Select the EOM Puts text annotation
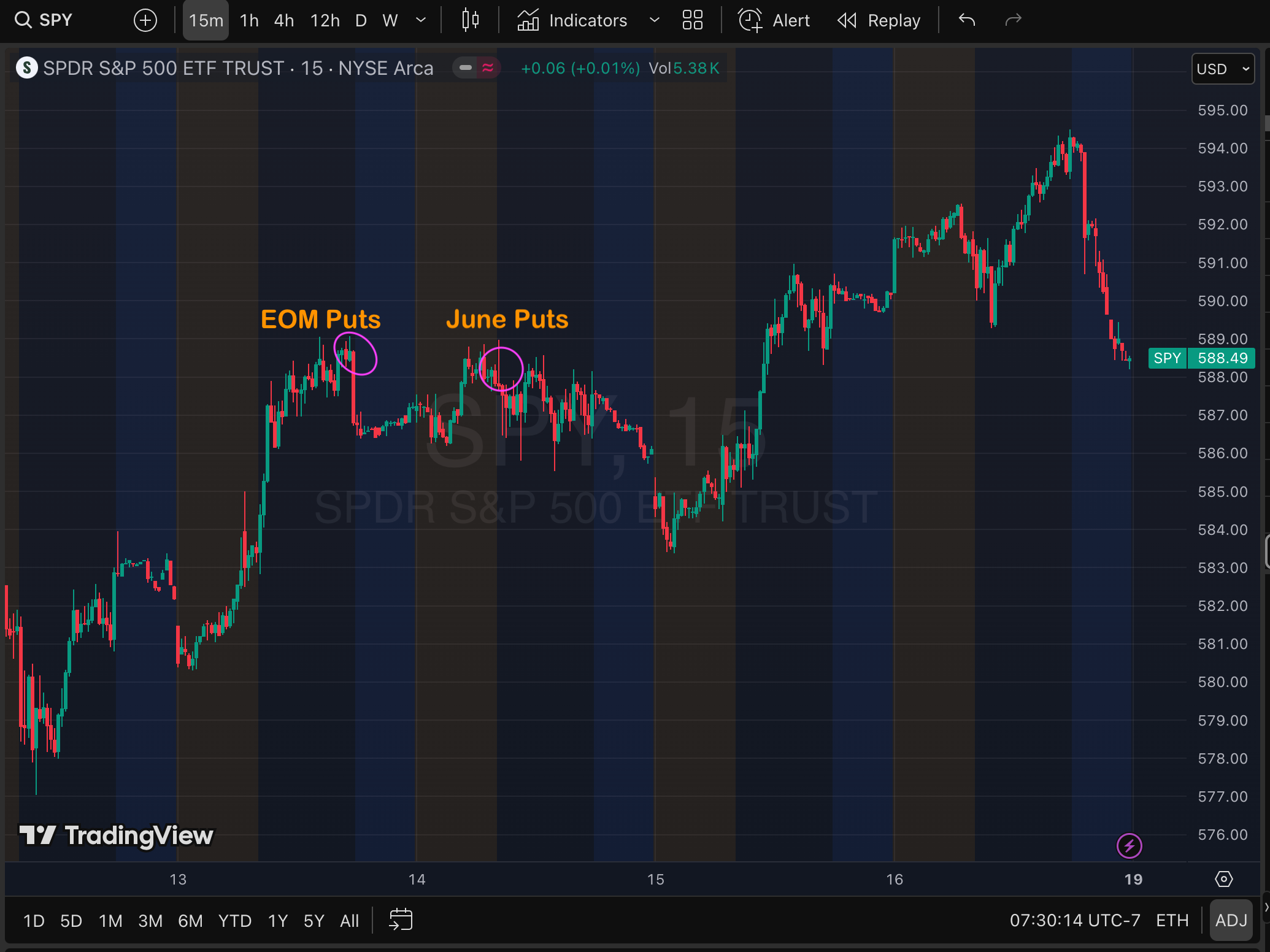This screenshot has width=1270, height=952. (321, 319)
